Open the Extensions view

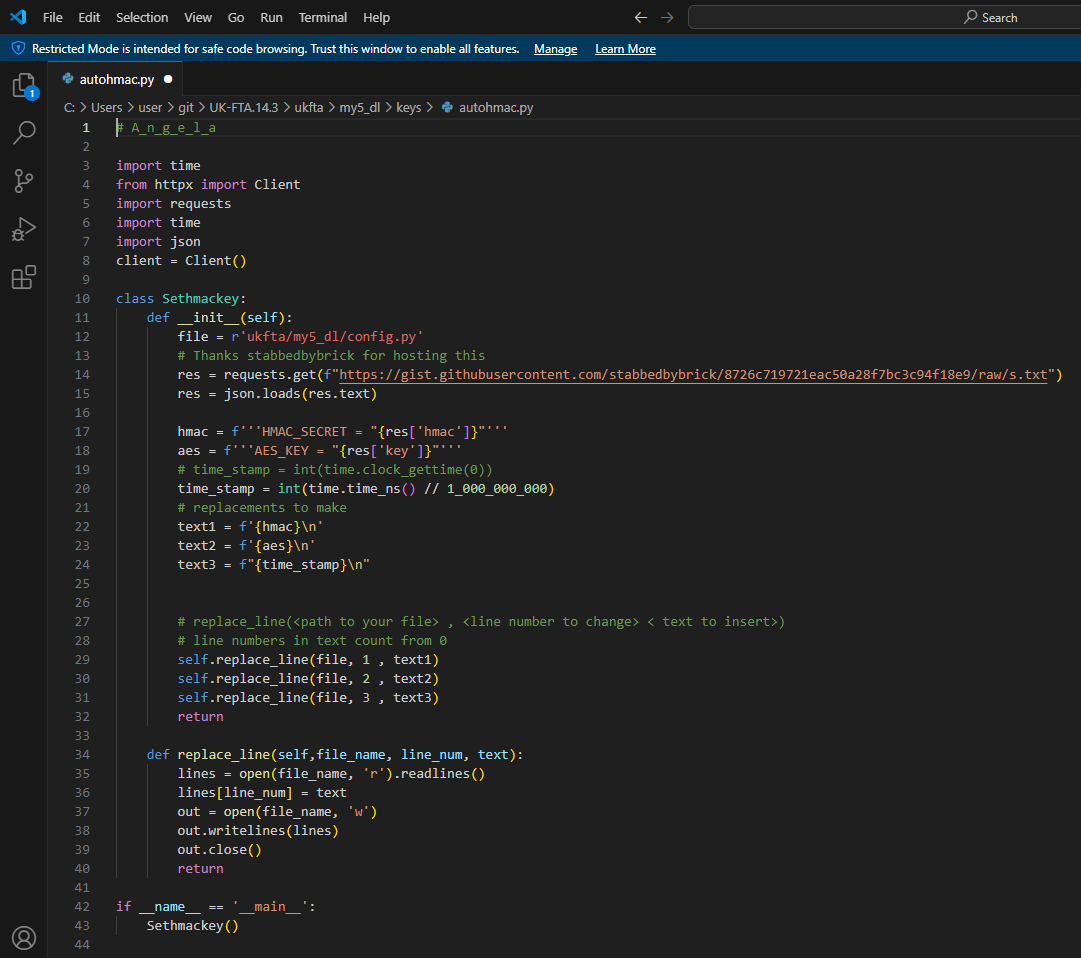[x=24, y=277]
